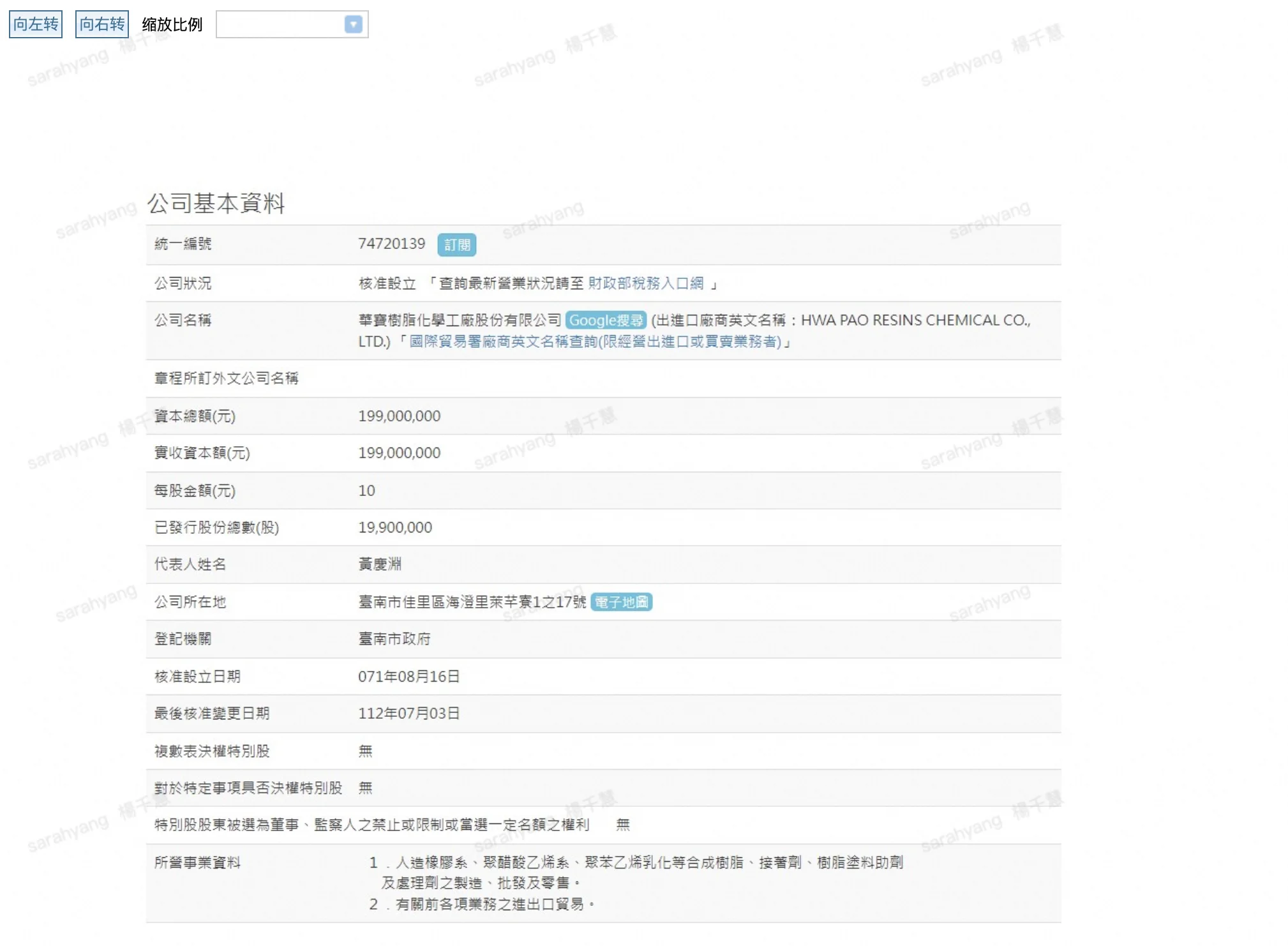This screenshot has width=1288, height=946.
Task: Click the 缩放比例 label
Action: tap(172, 24)
